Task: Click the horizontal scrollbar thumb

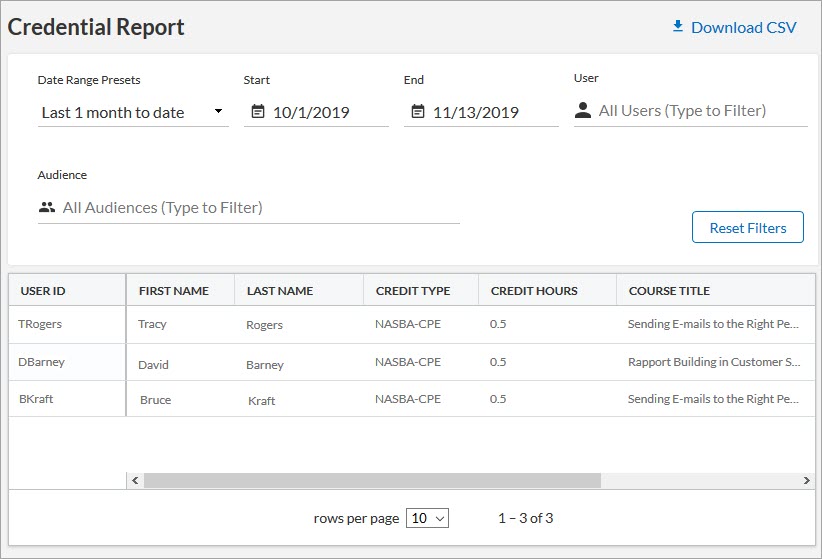Action: 372,481
